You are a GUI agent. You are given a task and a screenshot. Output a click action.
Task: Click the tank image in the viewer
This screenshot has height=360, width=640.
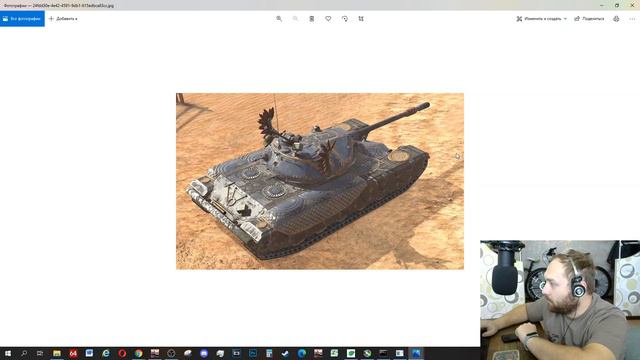[320, 181]
